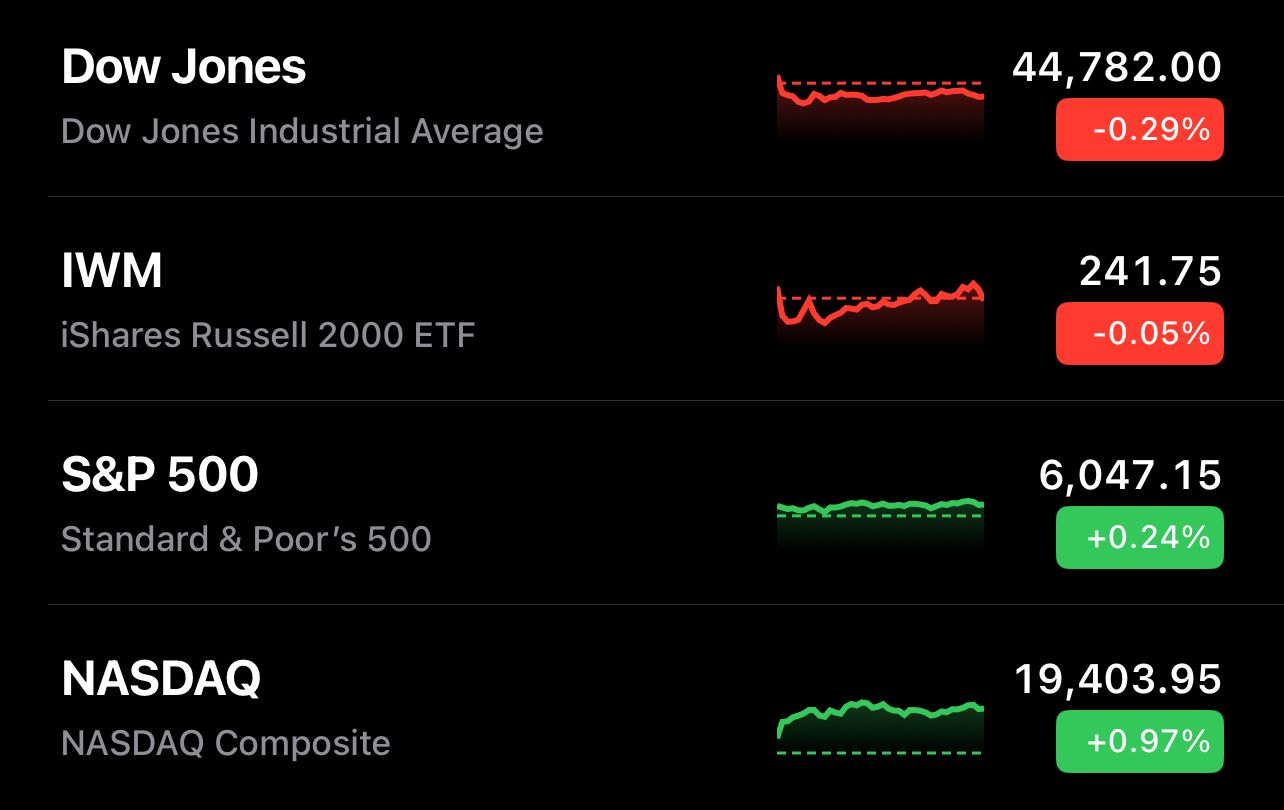Open Dow Jones Industrial Average description

pos(302,131)
